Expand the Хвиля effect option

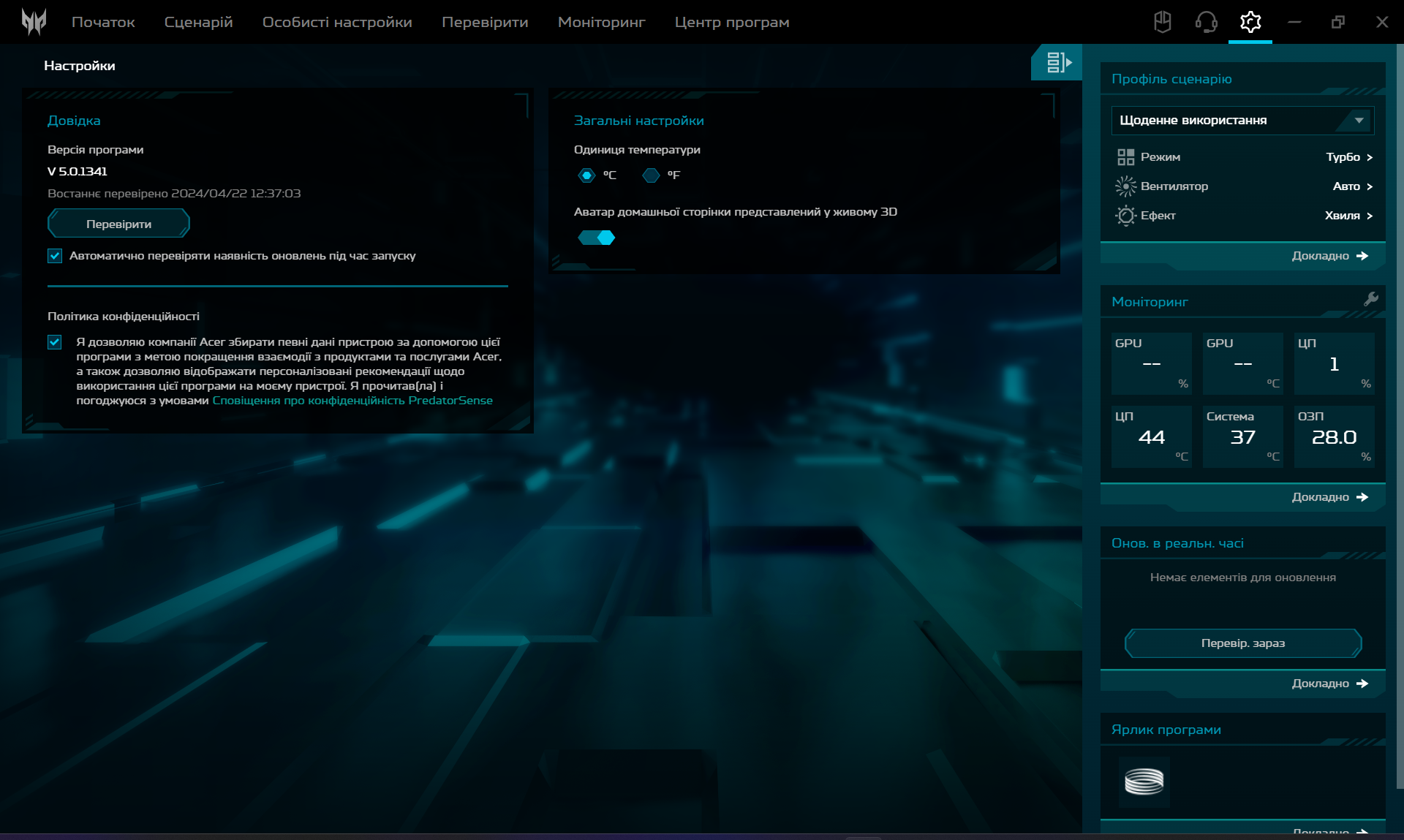click(1348, 216)
